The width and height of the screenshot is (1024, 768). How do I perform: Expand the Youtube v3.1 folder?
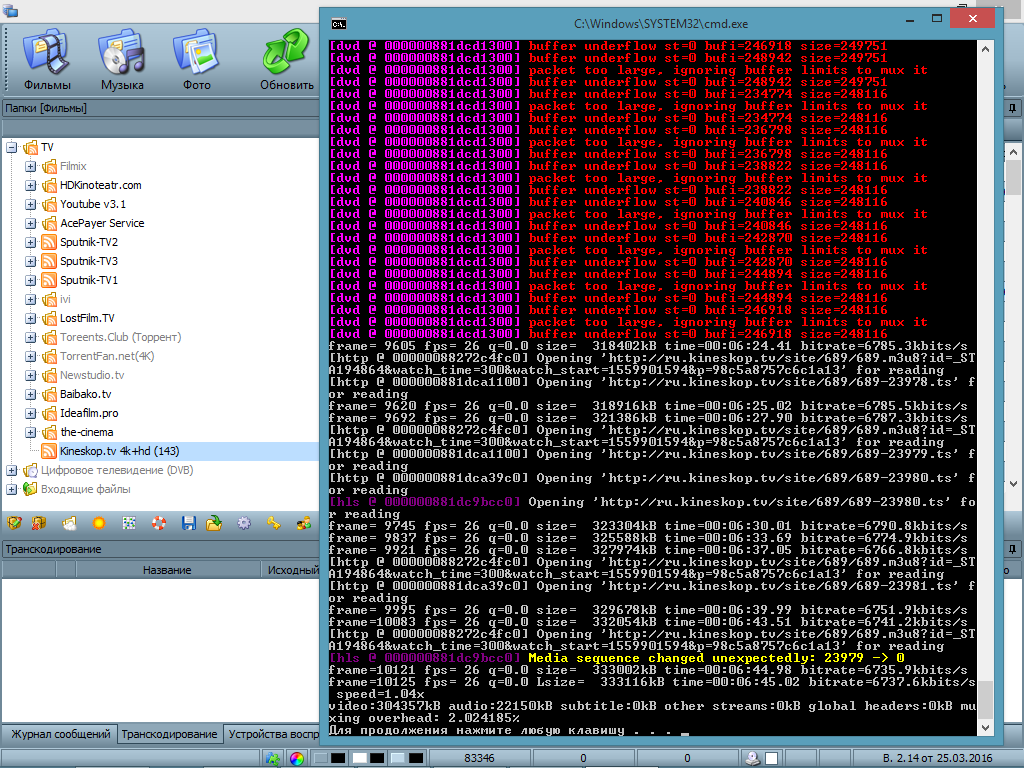30,204
